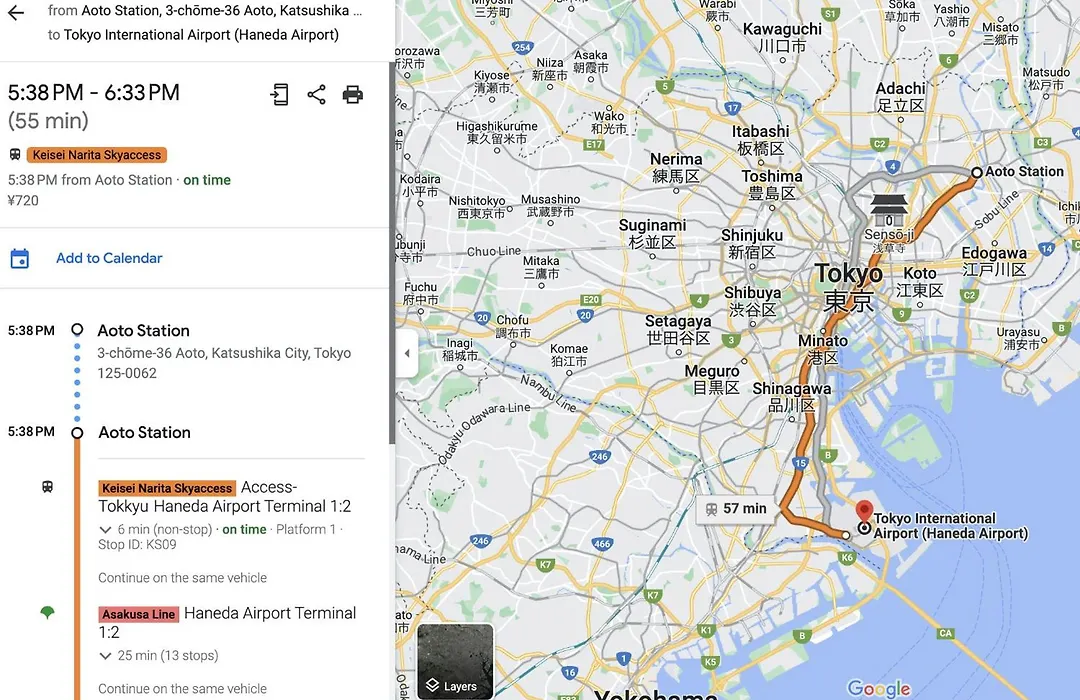Click the Urayasu label on map

tap(1019, 338)
